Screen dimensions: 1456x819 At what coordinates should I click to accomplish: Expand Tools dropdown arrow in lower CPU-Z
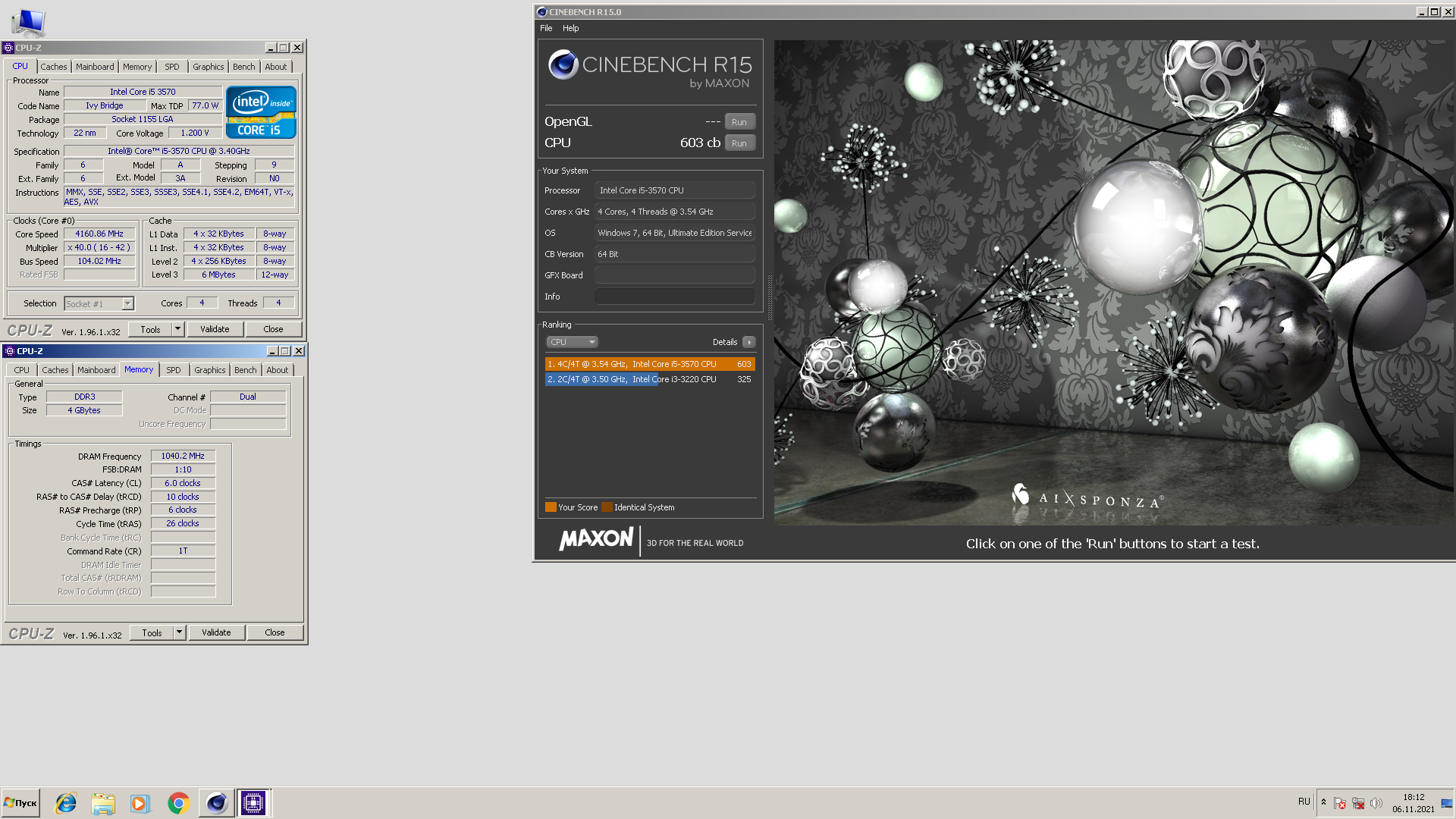pos(180,632)
